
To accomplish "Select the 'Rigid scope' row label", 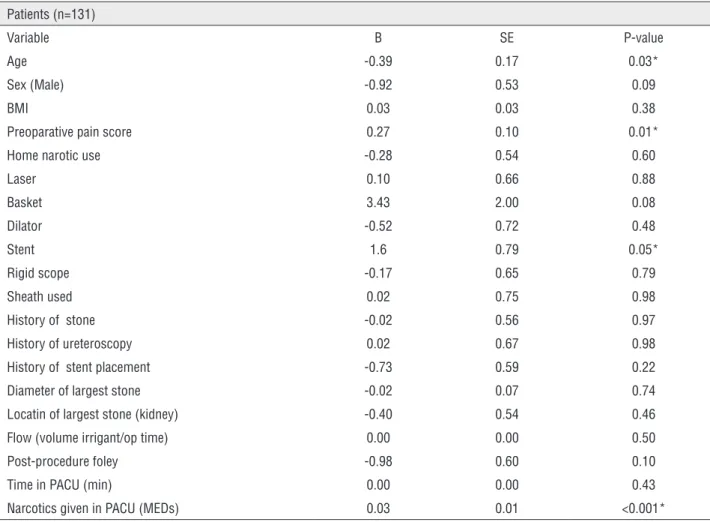I will [38, 273].
